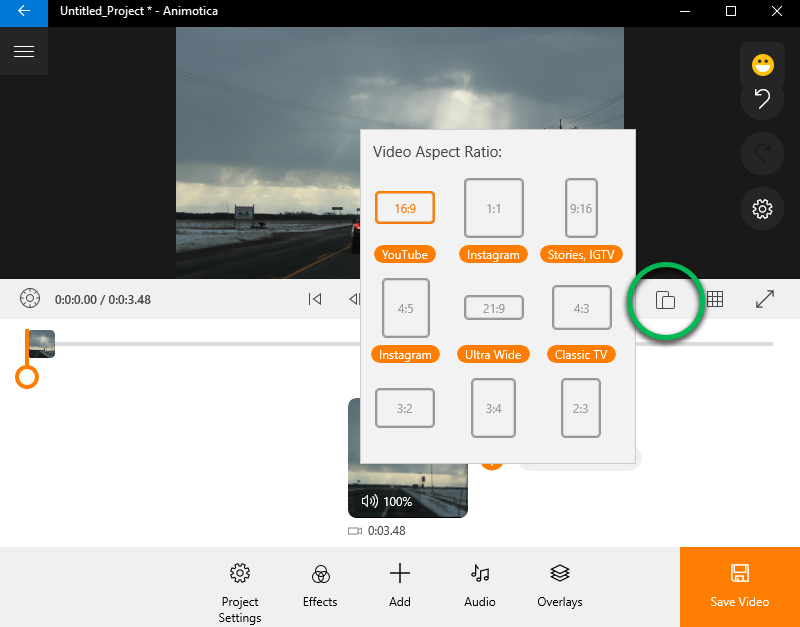Toggle the aspect ratio picker icon
The width and height of the screenshot is (800, 627).
pos(665,299)
